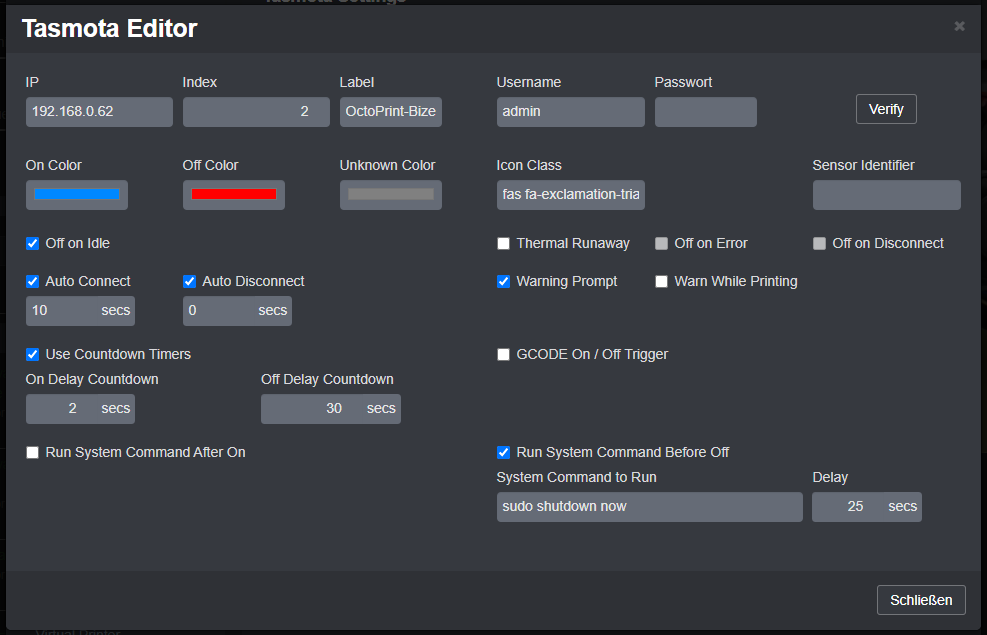Enable the Off on Error option
Viewport: 987px width, 635px height.
click(x=661, y=243)
